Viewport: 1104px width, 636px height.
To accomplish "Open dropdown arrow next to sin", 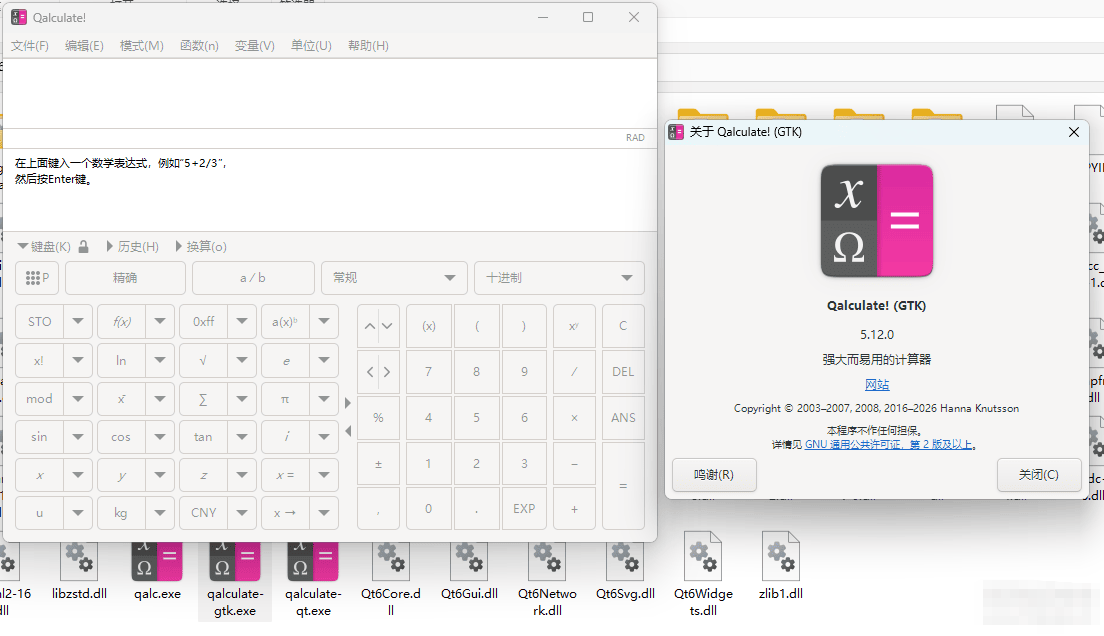I will [78, 437].
